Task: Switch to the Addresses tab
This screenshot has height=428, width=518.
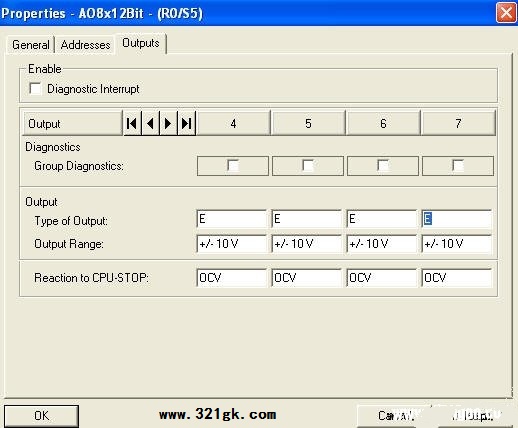Action: (85, 45)
